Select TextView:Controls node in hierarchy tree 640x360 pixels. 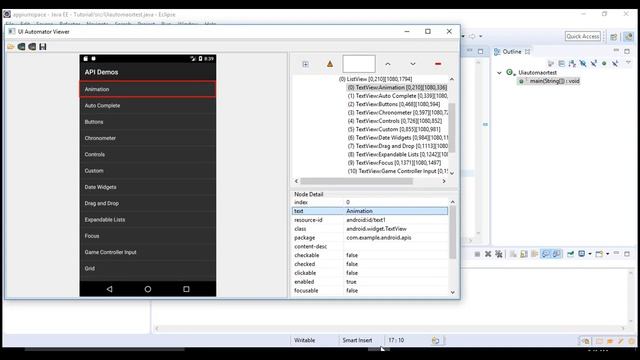point(395,121)
